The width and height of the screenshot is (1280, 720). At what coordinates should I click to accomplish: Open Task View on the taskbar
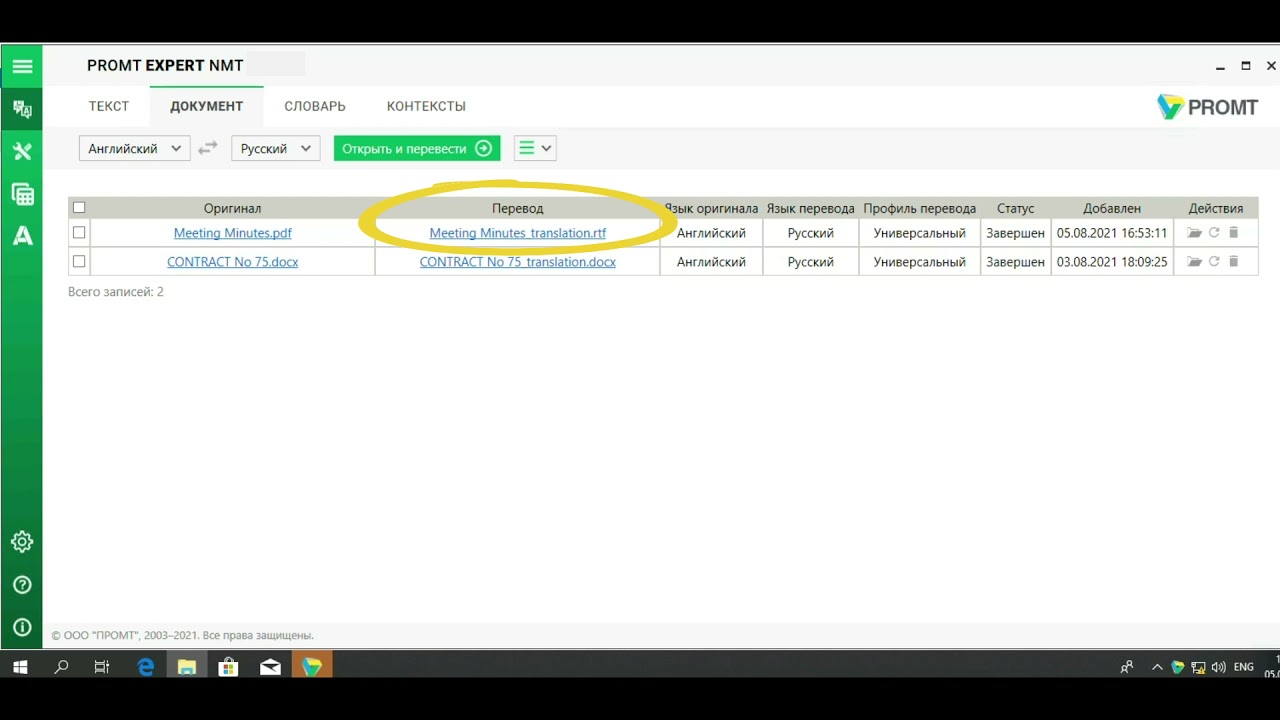coord(102,667)
